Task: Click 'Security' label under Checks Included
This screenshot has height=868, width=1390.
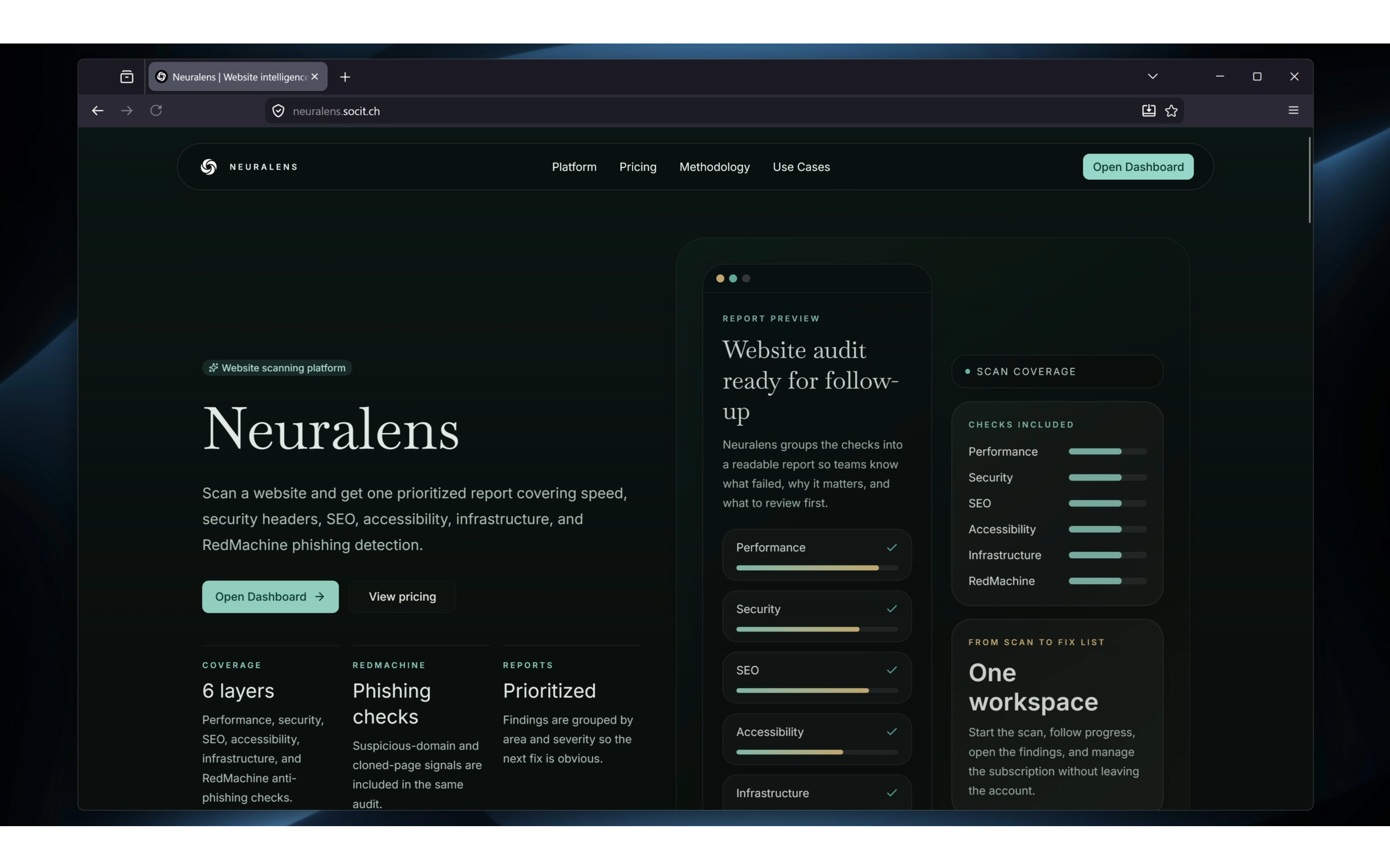Action: (x=990, y=478)
